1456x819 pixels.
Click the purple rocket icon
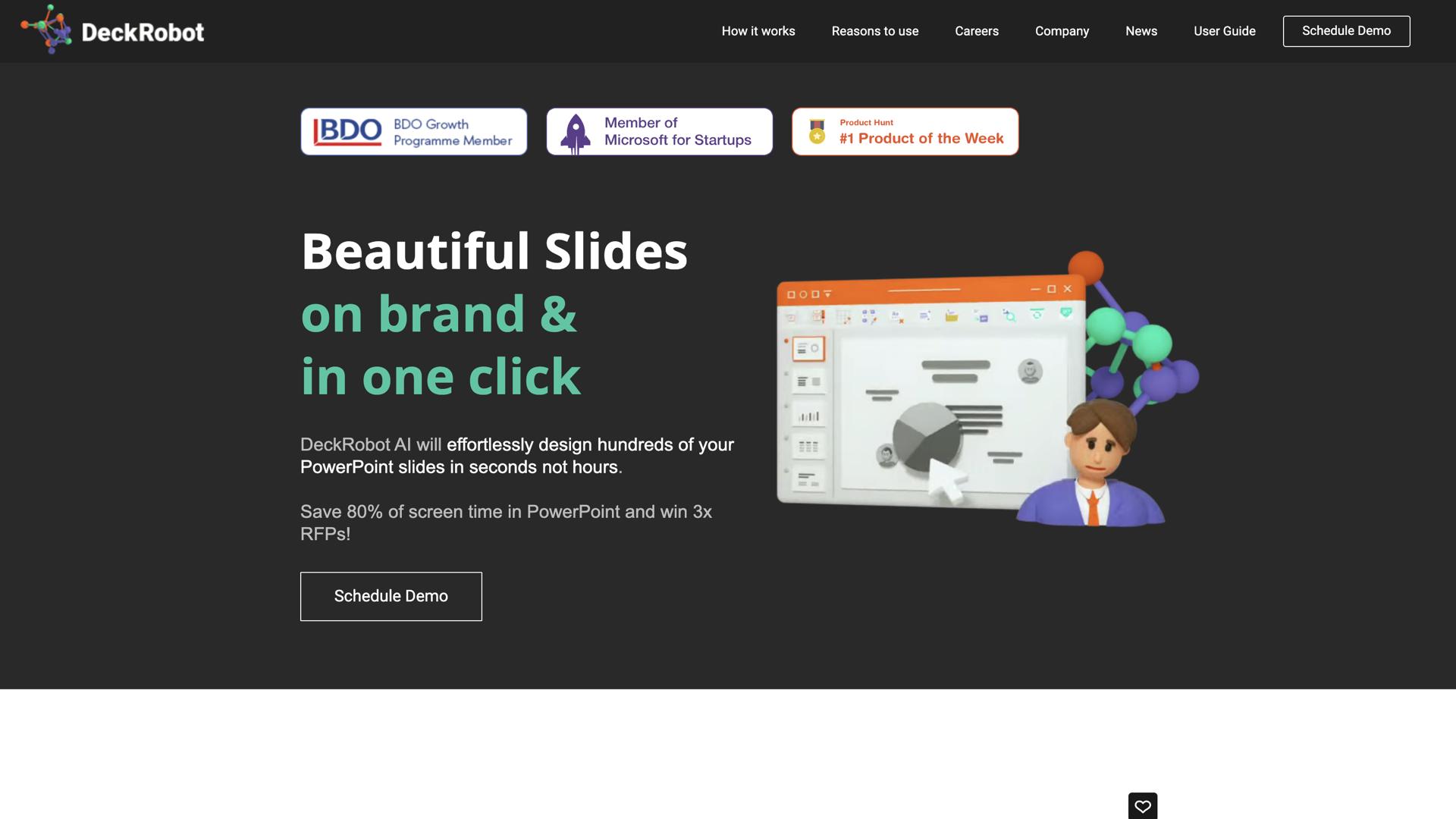pos(575,133)
